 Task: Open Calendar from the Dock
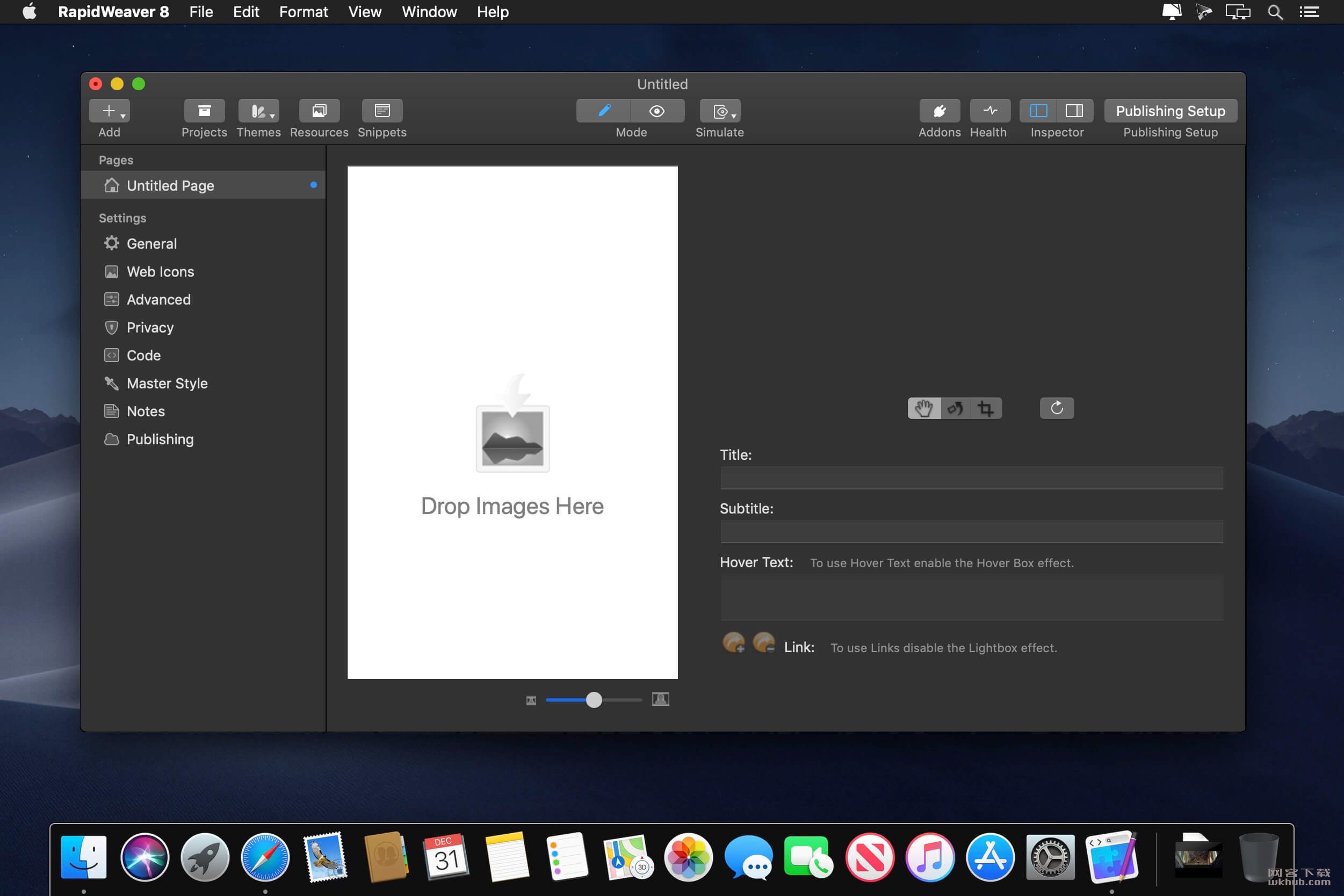(x=446, y=857)
